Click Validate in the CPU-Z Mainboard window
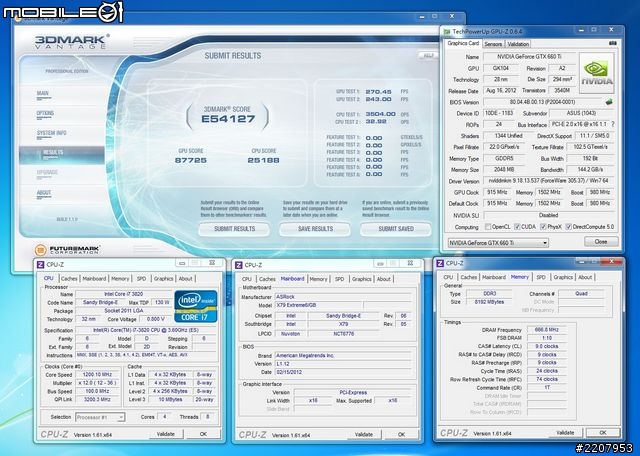This screenshot has height=456, width=640. point(364,435)
